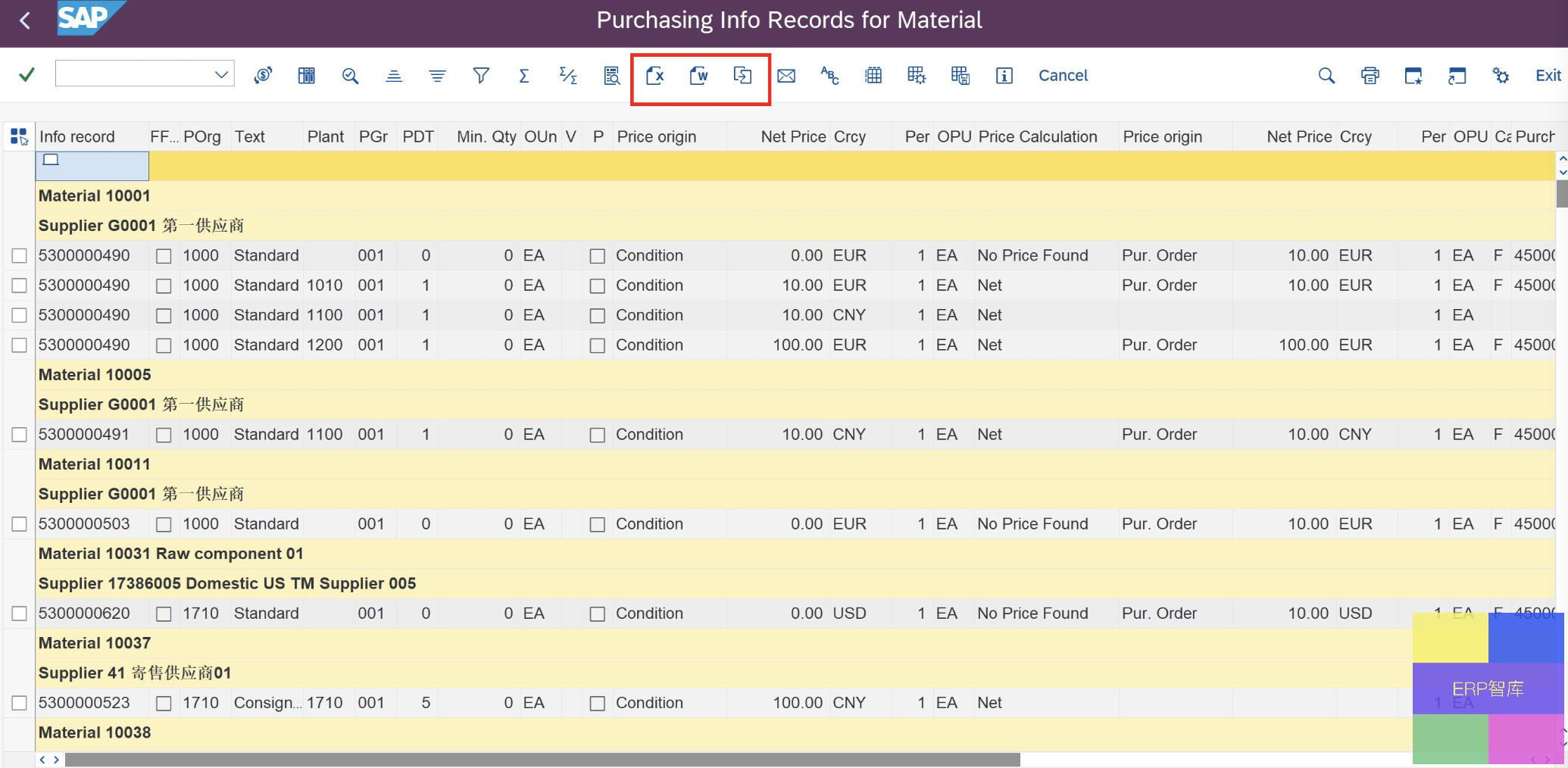Image resolution: width=1568 pixels, height=768 pixels.
Task: Print using the printer icon
Action: [1370, 75]
